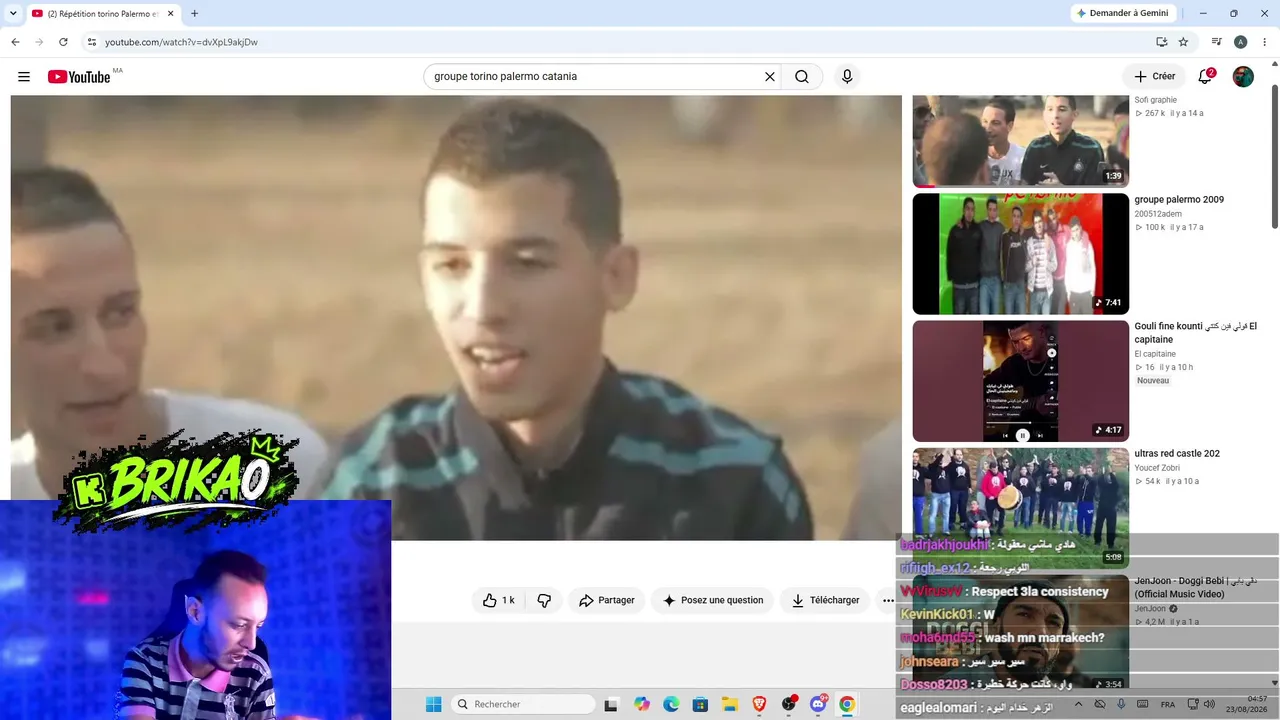The image size is (1280, 720).
Task: View site information icon in address bar
Action: (91, 42)
